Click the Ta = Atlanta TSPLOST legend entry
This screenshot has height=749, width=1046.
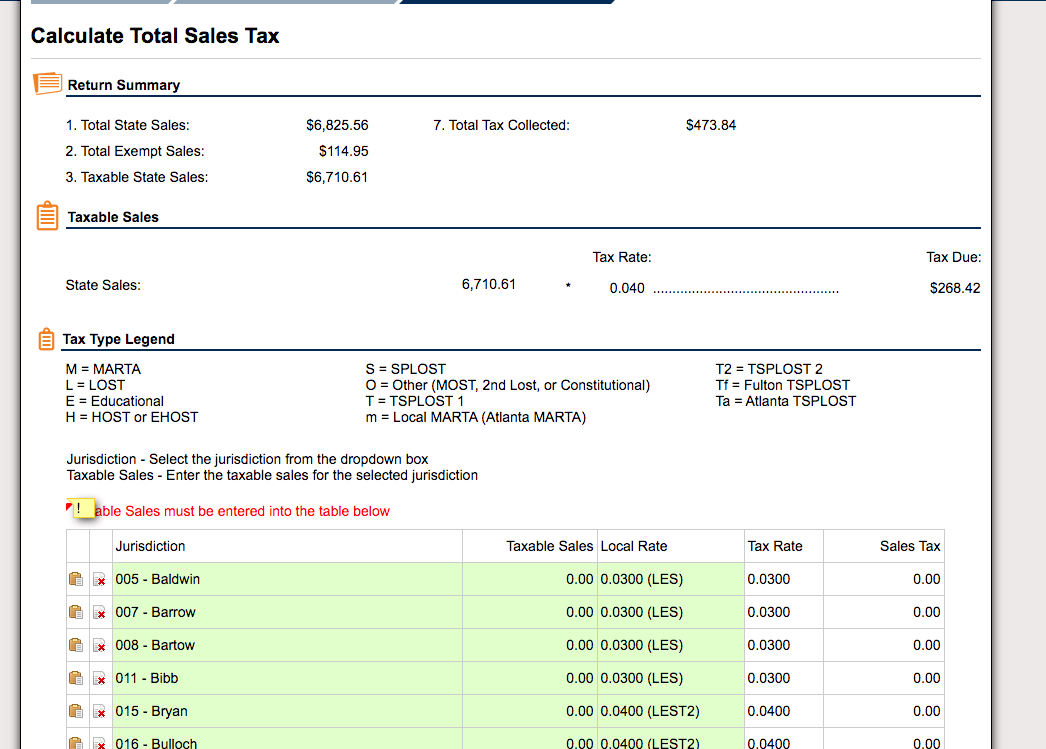[785, 401]
